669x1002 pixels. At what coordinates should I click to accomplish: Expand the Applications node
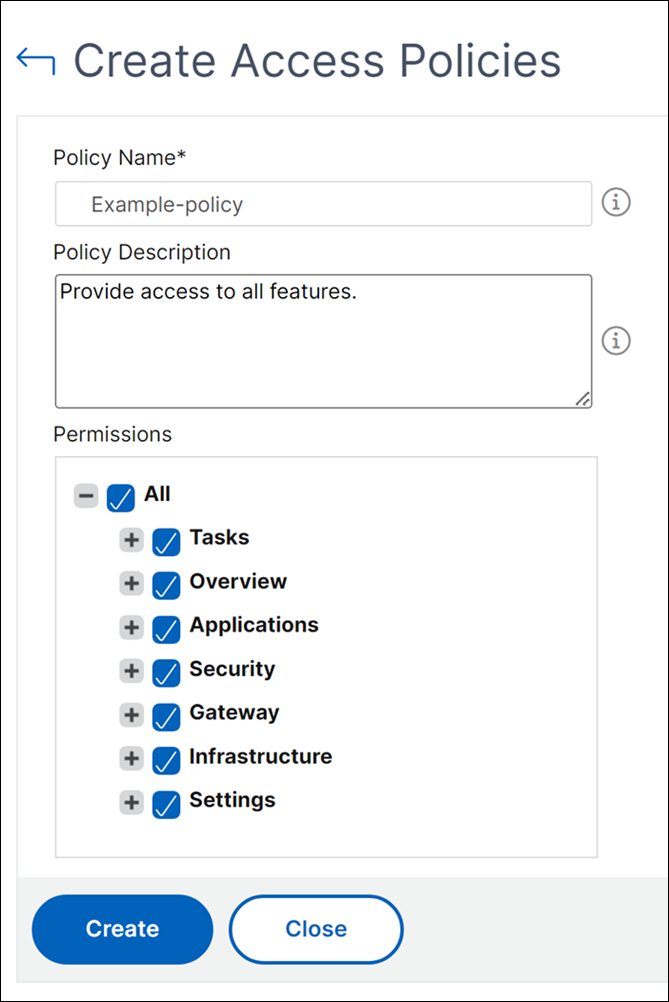coord(132,628)
